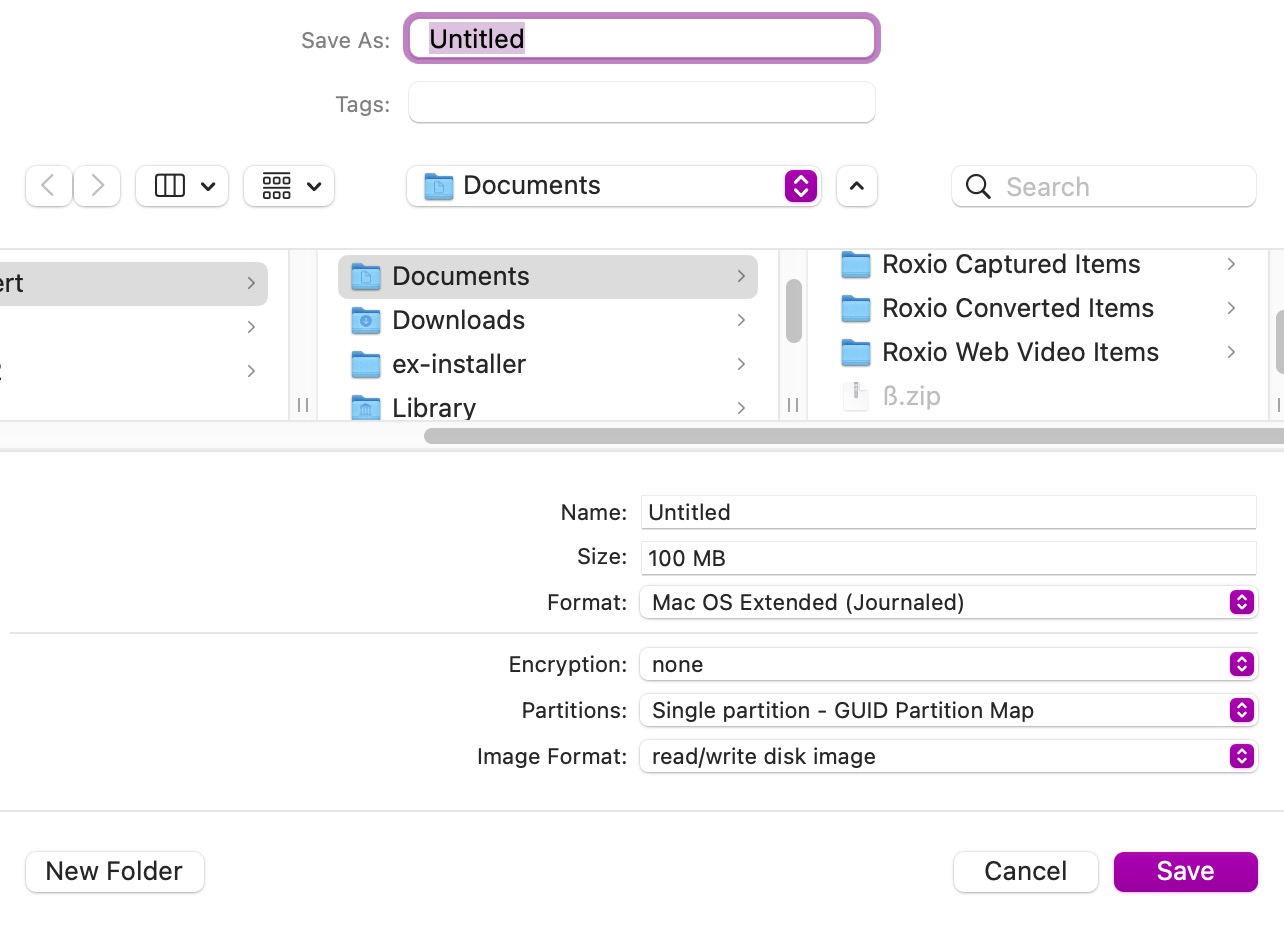The image size is (1284, 930).
Task: Create a New Folder
Action: (114, 871)
